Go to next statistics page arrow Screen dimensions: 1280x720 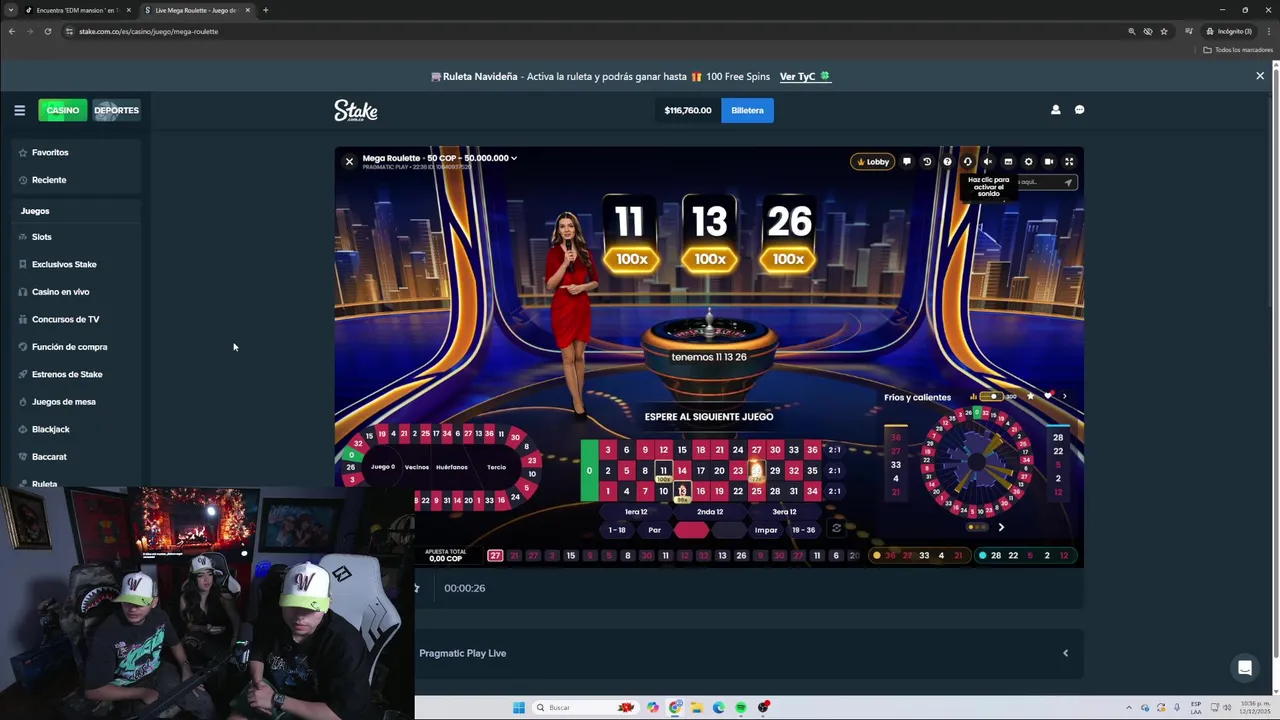point(1001,527)
